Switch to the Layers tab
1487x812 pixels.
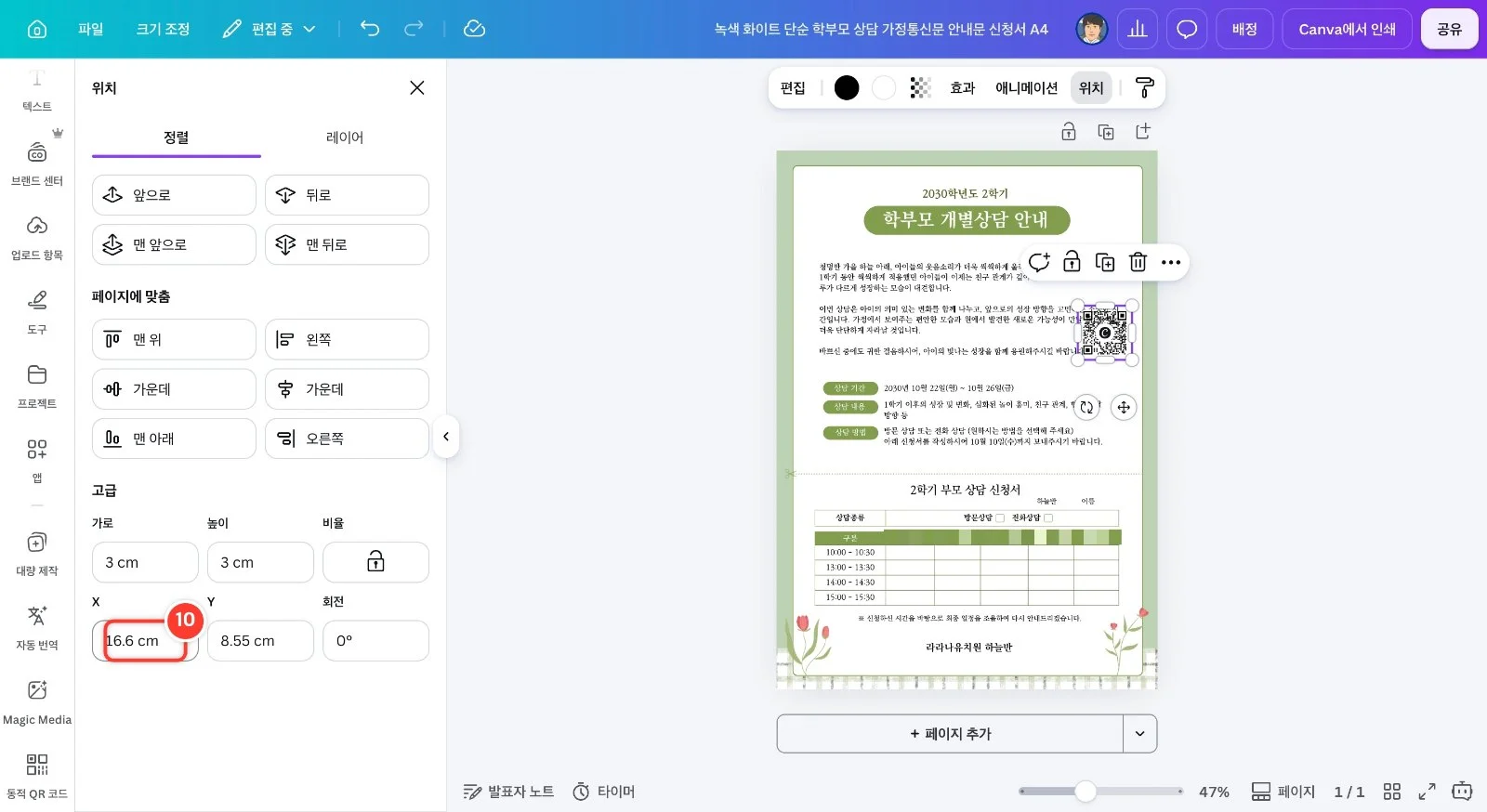345,138
